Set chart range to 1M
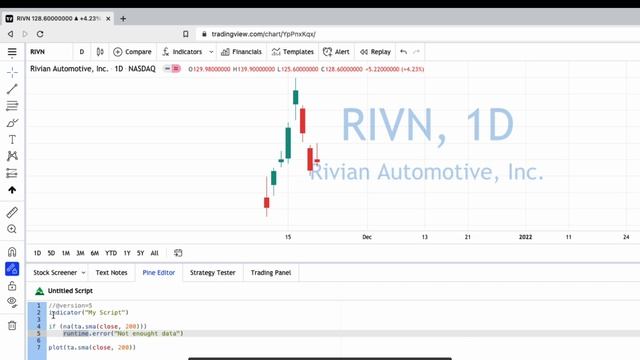This screenshot has height=360, width=640. [x=65, y=253]
